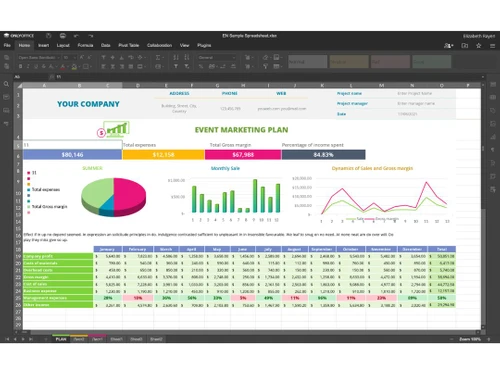
Task: Toggle Underline formatting
Action: [36, 66]
